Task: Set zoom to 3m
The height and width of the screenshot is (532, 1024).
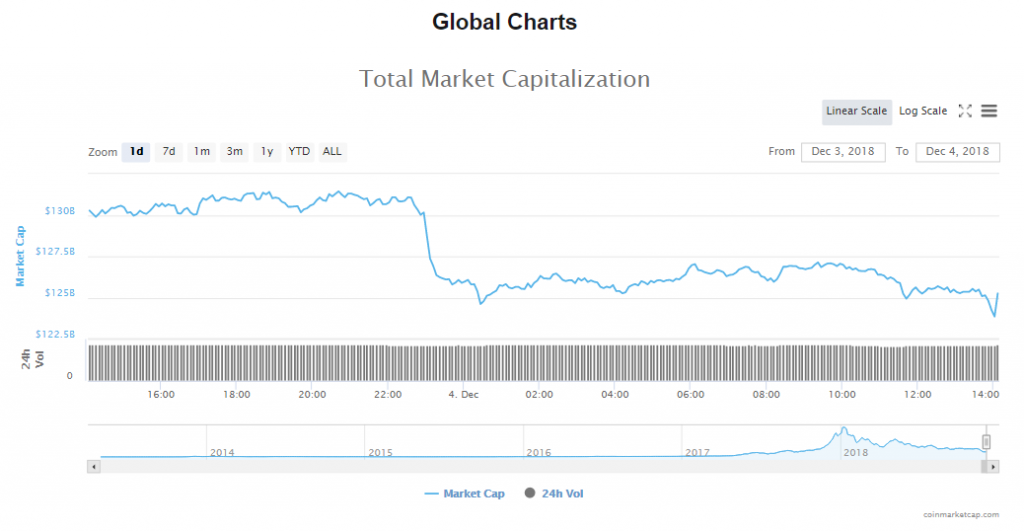Action: pos(234,152)
